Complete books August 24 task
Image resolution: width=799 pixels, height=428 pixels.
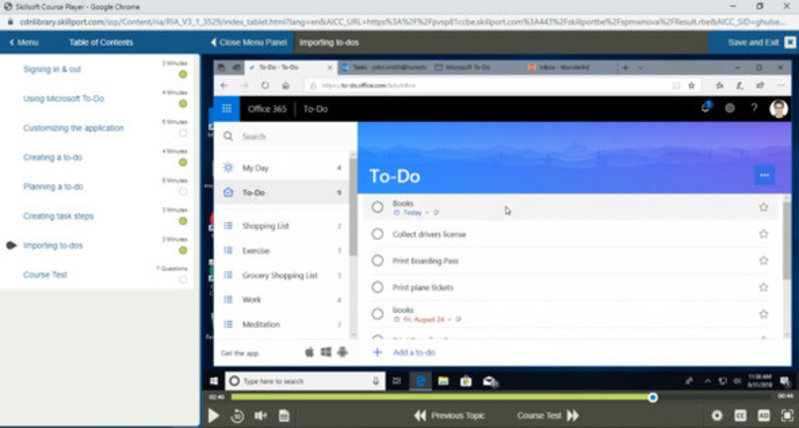(377, 314)
